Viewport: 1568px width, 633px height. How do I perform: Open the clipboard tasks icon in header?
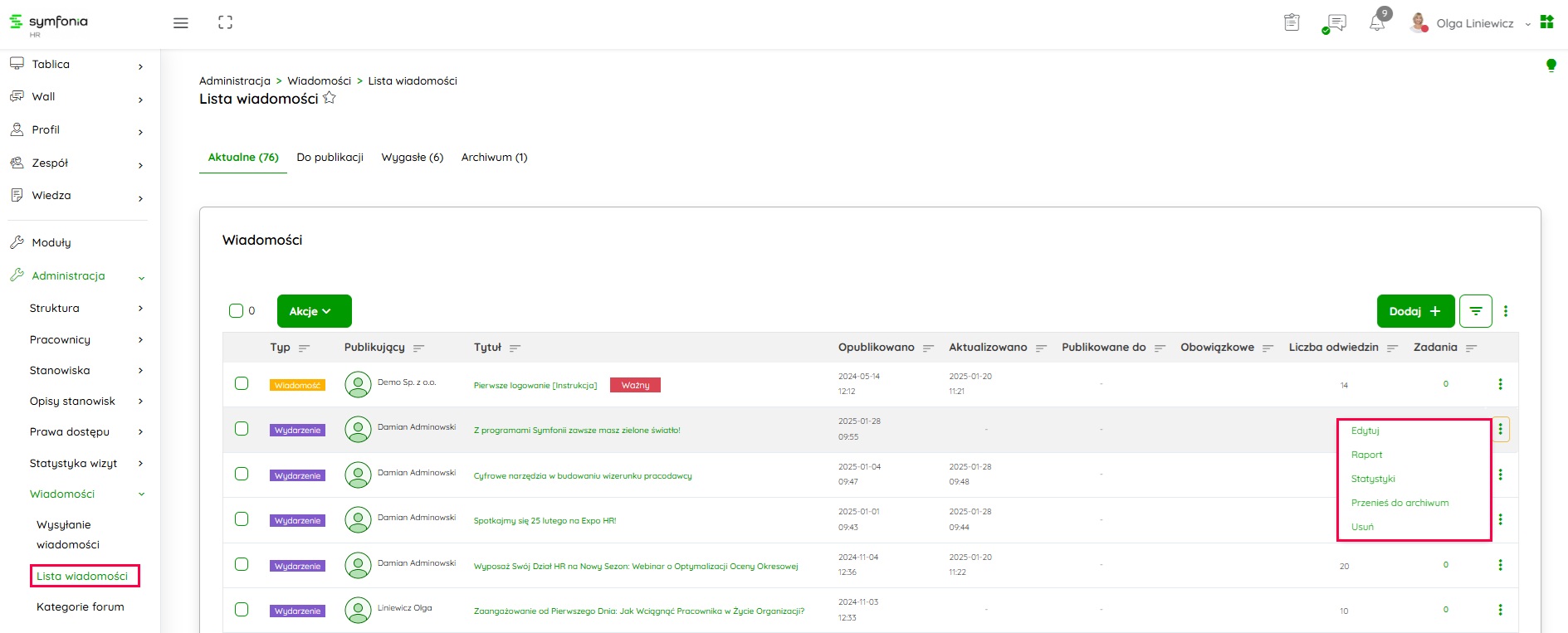point(1292,23)
